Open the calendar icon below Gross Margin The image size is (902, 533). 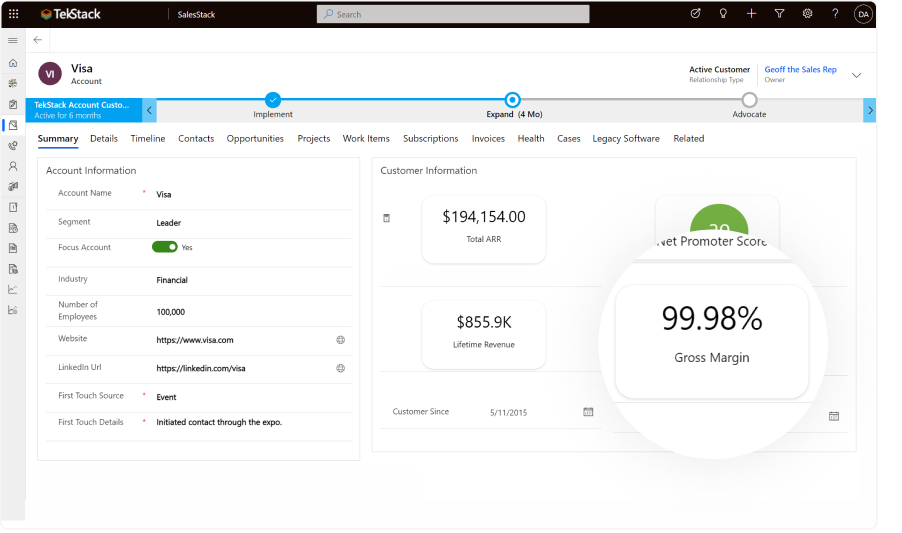[834, 416]
